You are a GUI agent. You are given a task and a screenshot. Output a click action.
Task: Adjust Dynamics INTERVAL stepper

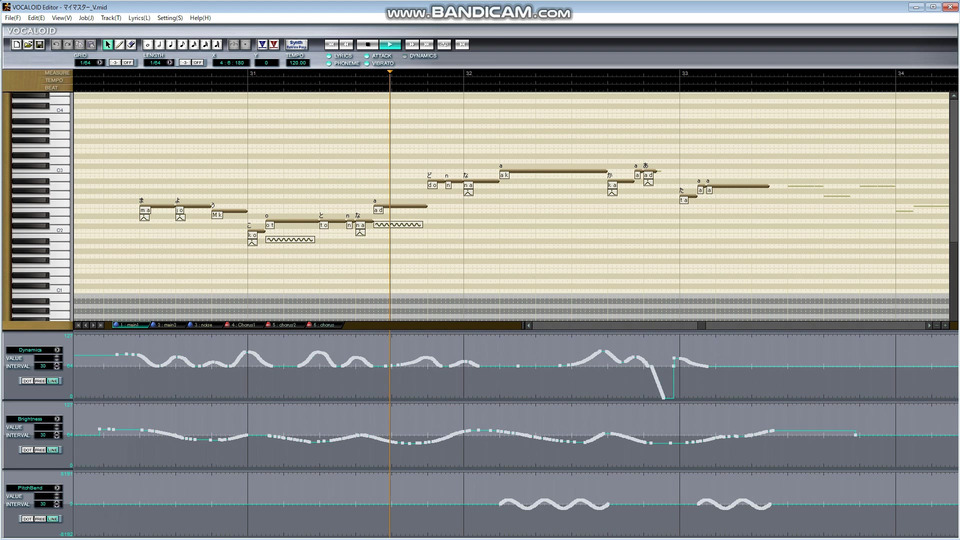click(x=57, y=366)
